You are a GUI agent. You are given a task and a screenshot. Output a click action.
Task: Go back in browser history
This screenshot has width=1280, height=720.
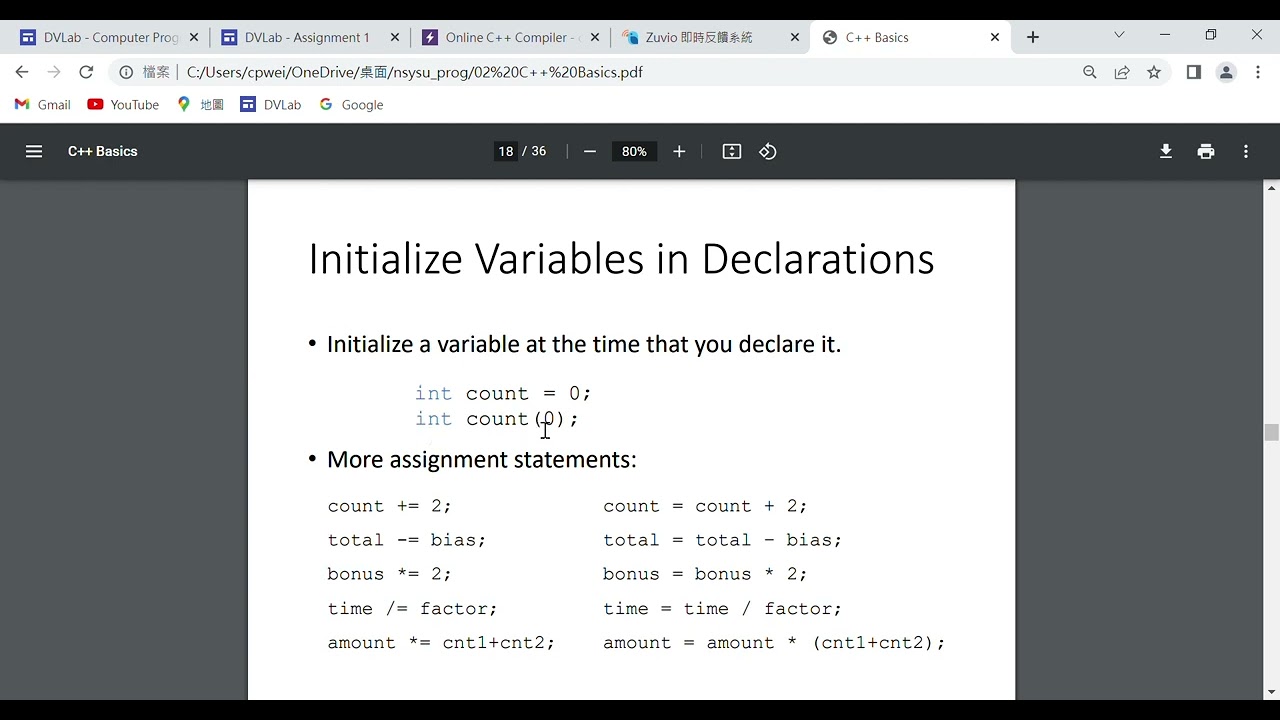[22, 72]
